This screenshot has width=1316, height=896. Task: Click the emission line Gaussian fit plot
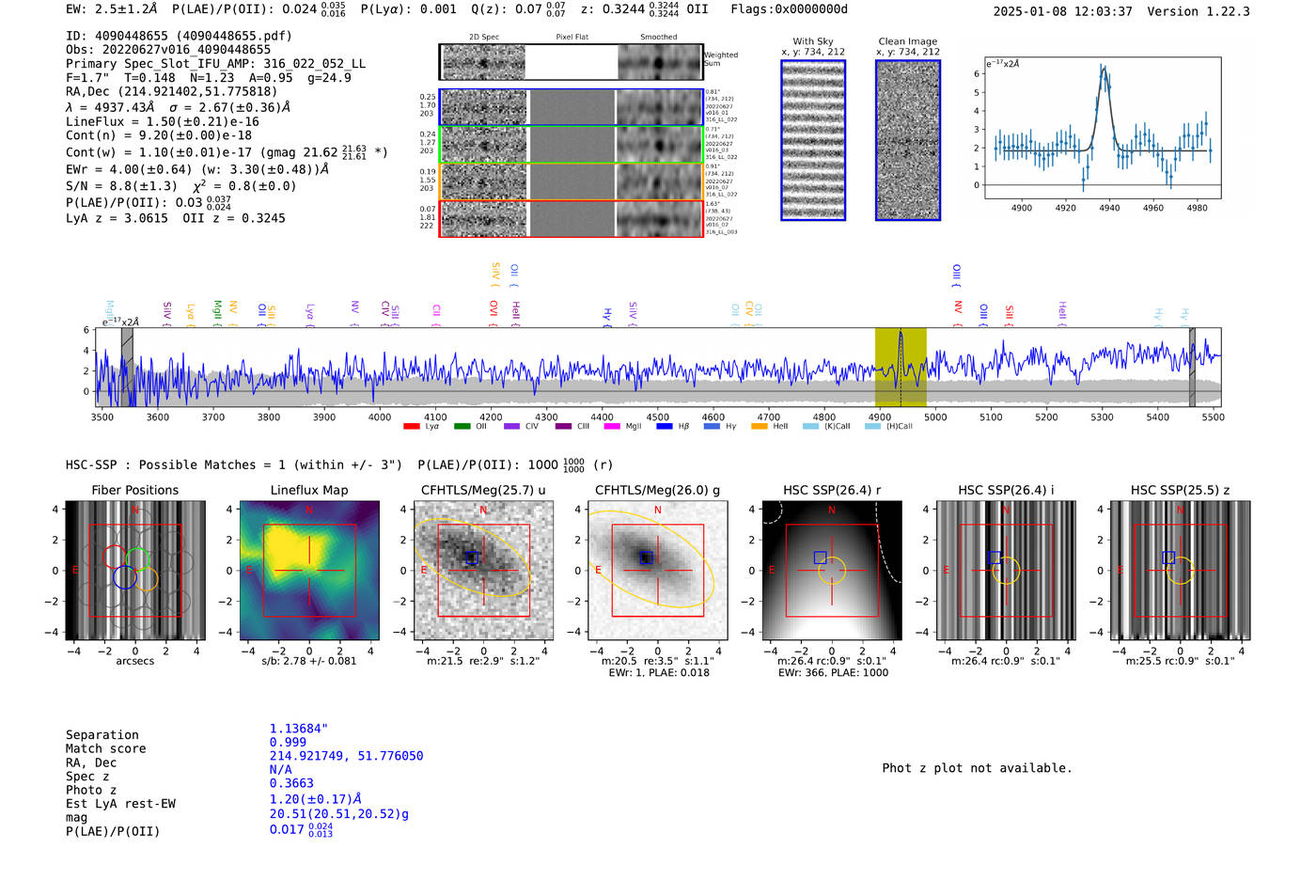coord(1103,129)
